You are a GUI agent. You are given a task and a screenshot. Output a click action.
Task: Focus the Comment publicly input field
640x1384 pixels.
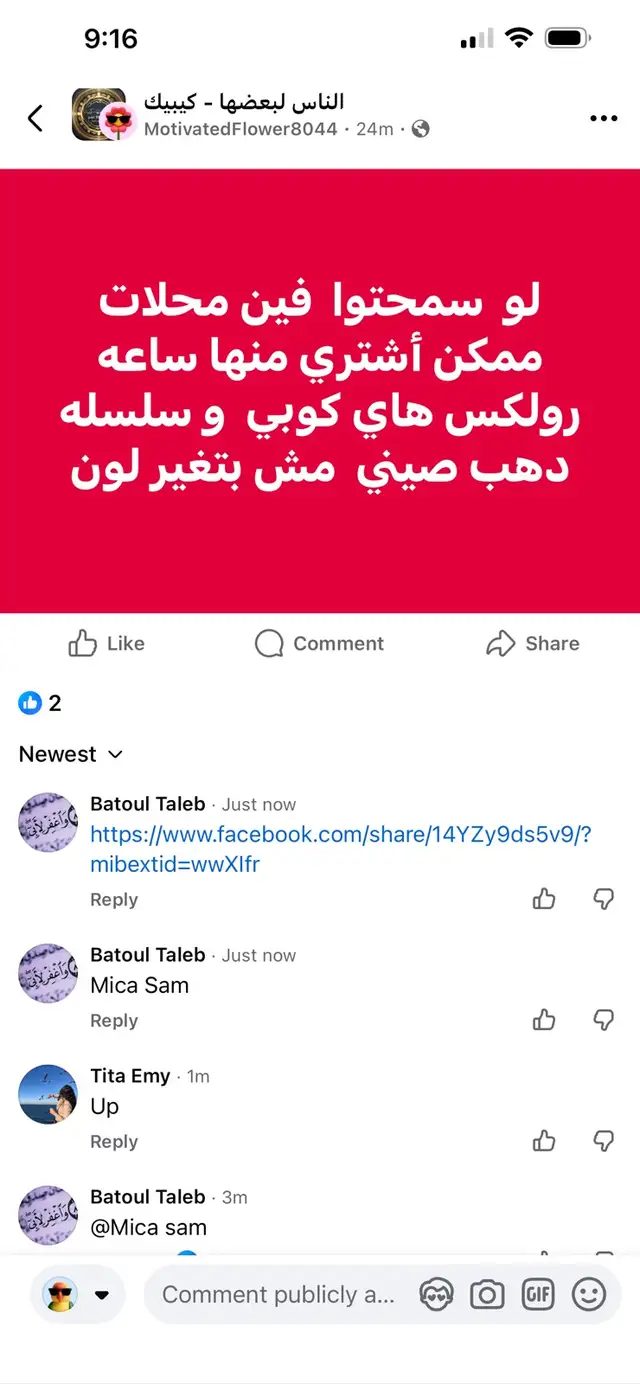pyautogui.click(x=279, y=1295)
